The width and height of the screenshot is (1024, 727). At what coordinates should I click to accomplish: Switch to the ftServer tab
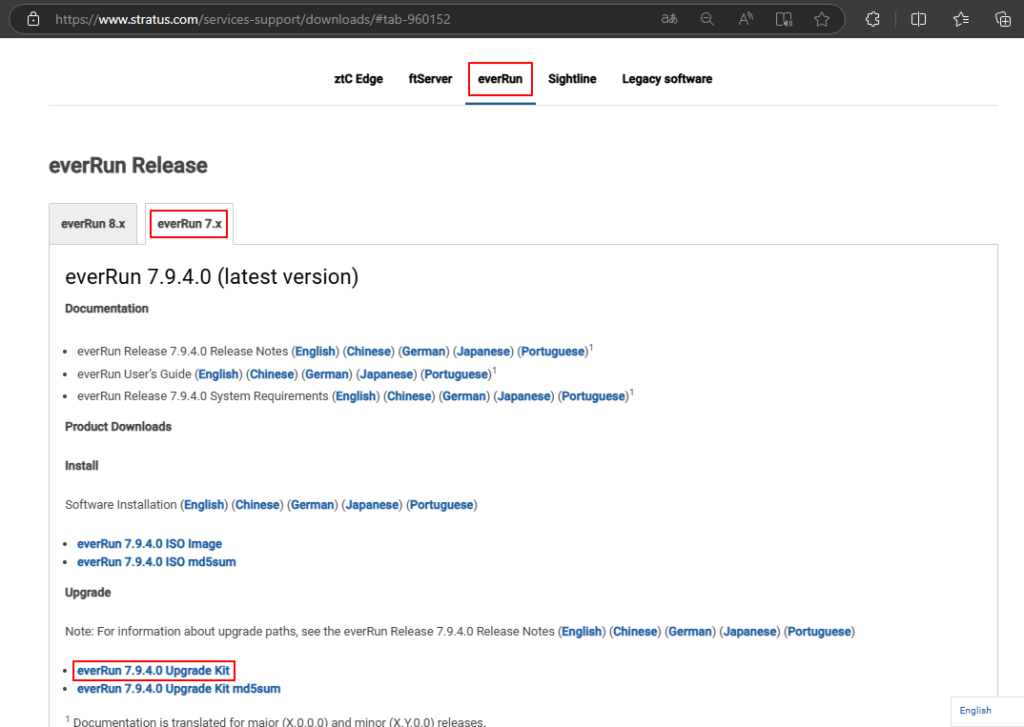[x=430, y=79]
